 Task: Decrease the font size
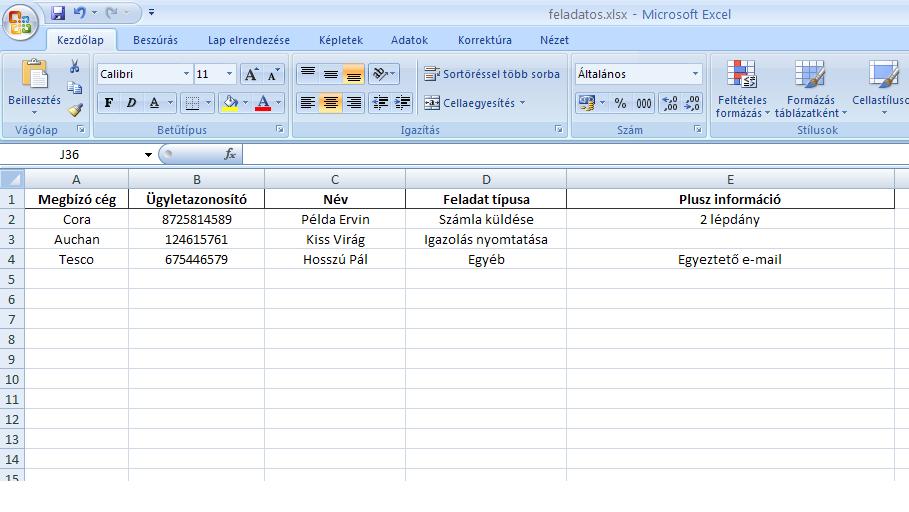click(274, 74)
